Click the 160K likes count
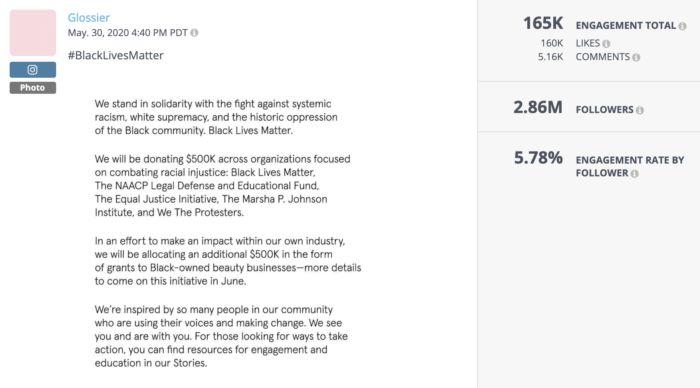This screenshot has height=388, width=700. point(552,43)
